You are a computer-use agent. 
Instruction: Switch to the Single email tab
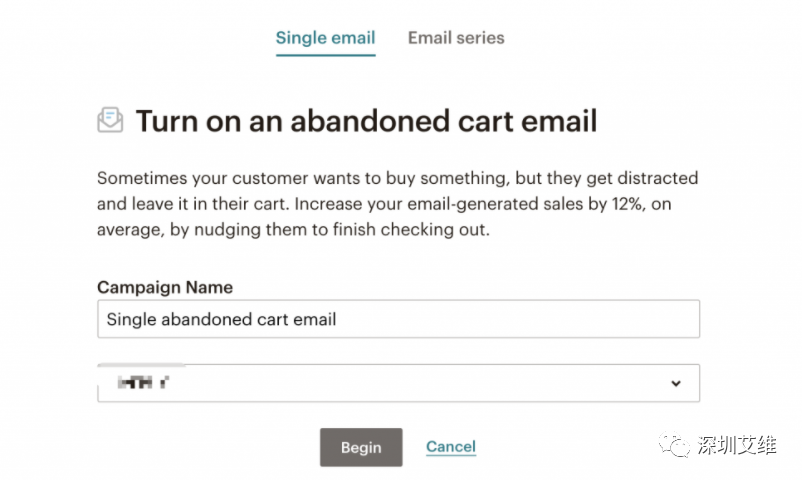pos(325,39)
